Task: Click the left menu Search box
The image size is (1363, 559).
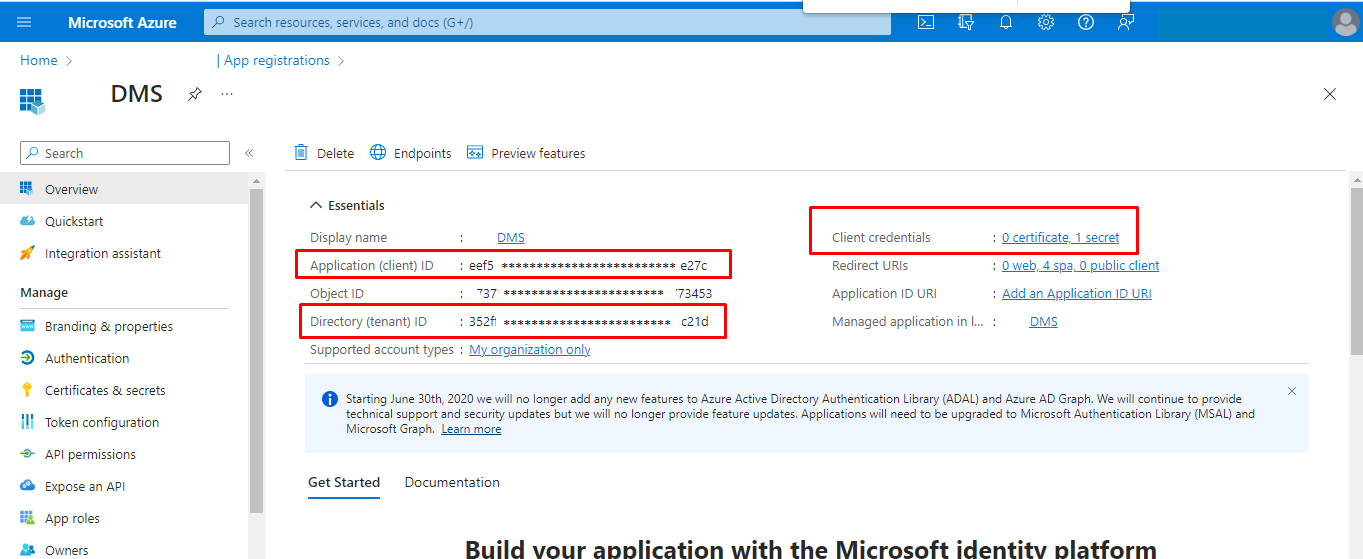Action: click(x=125, y=153)
